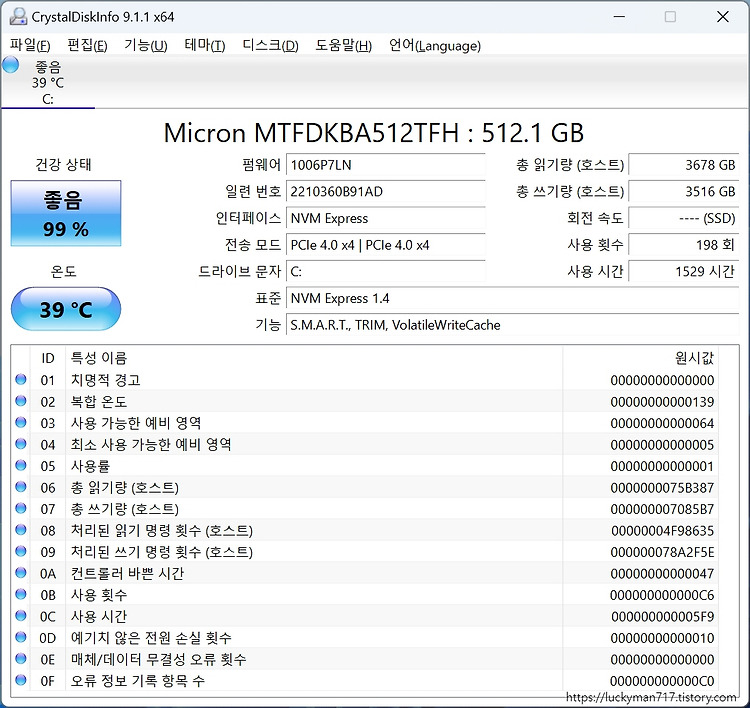Click status dot for 03 사용 가능한 예비 영역
This screenshot has width=750, height=708.
click(x=21, y=422)
